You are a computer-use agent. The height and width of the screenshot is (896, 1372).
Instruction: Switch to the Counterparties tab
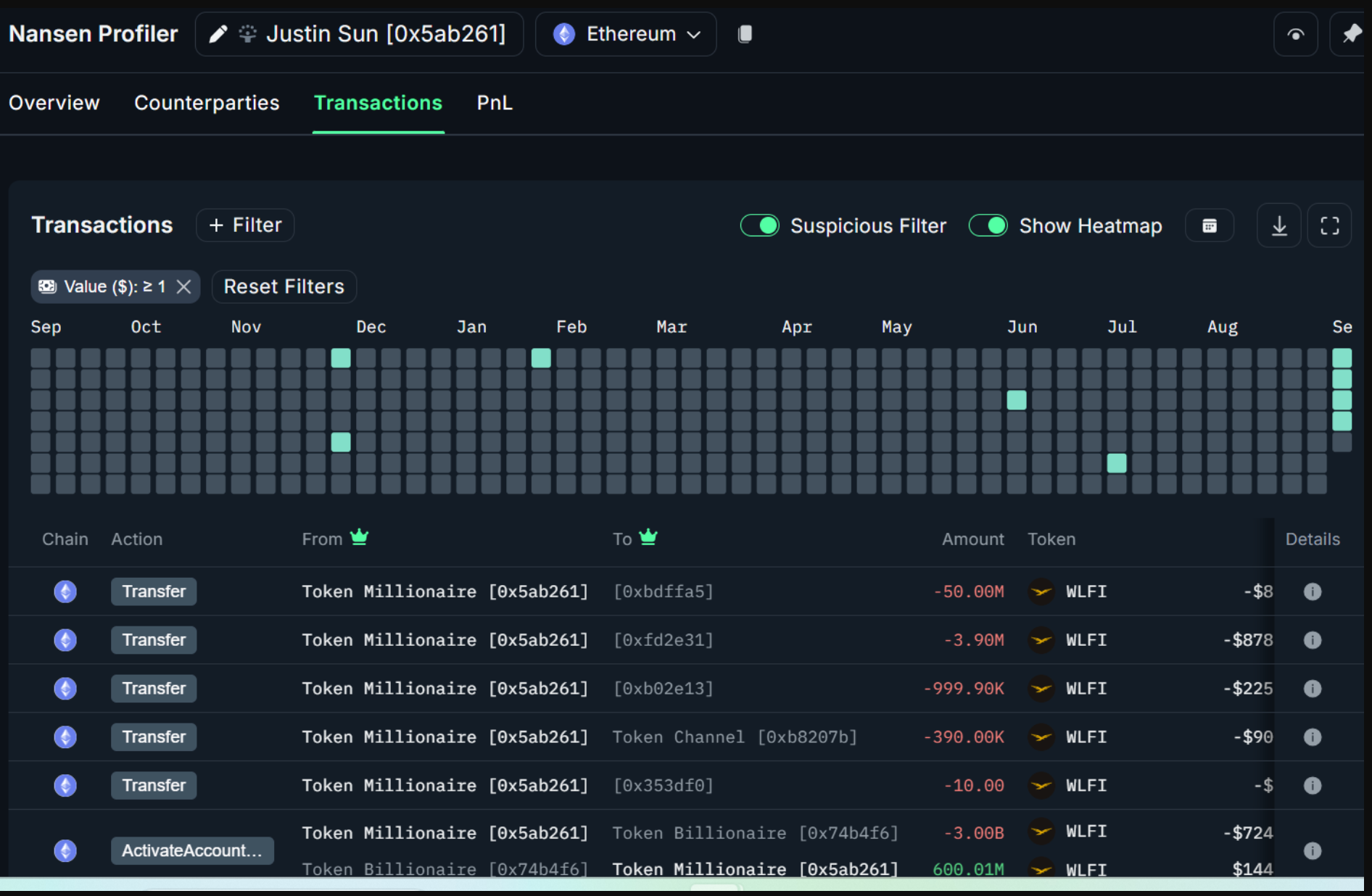point(207,103)
